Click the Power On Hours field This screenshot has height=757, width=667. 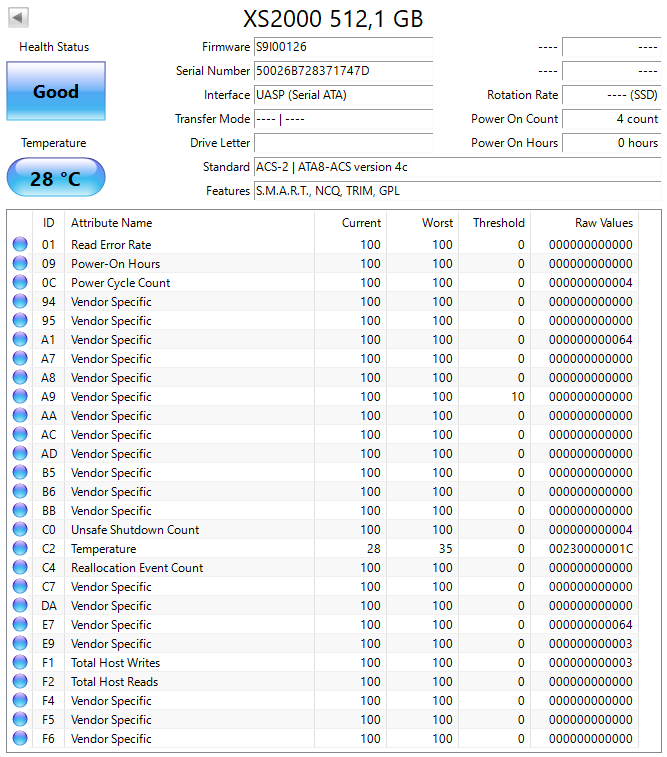coord(611,143)
